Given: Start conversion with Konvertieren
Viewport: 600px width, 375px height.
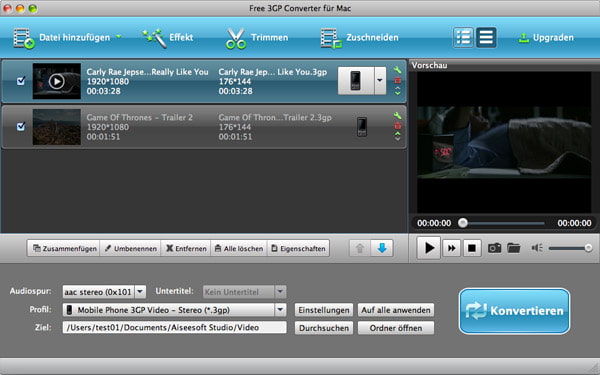Looking at the screenshot, I should pos(514,311).
